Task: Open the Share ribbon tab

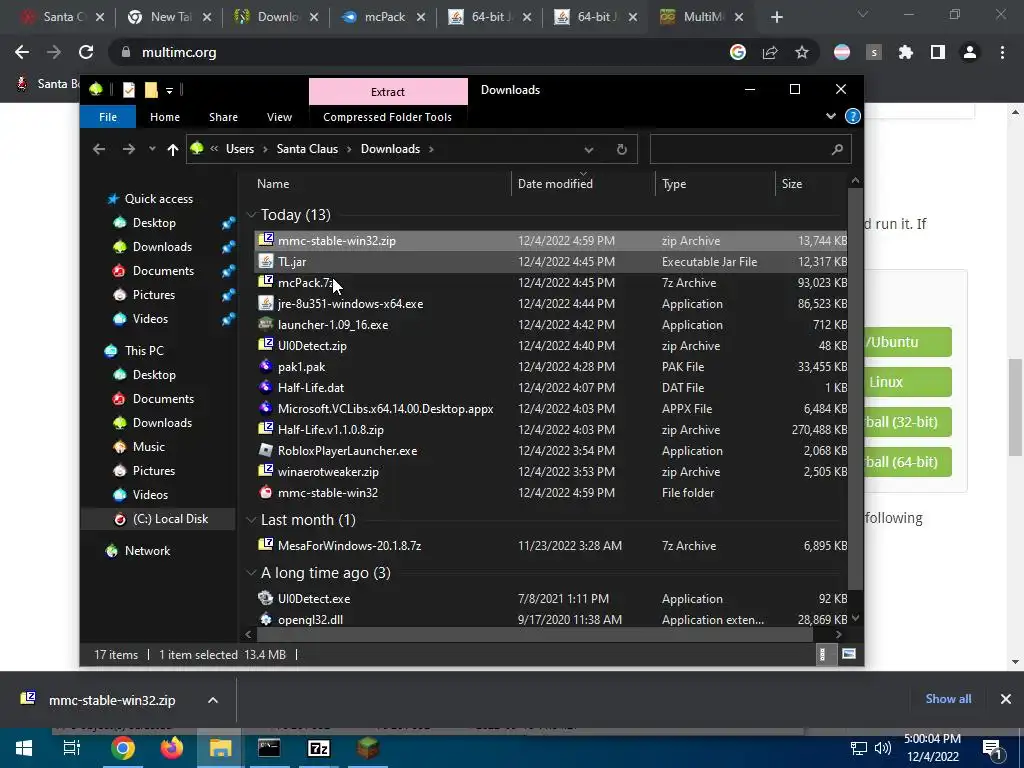Action: [x=223, y=117]
